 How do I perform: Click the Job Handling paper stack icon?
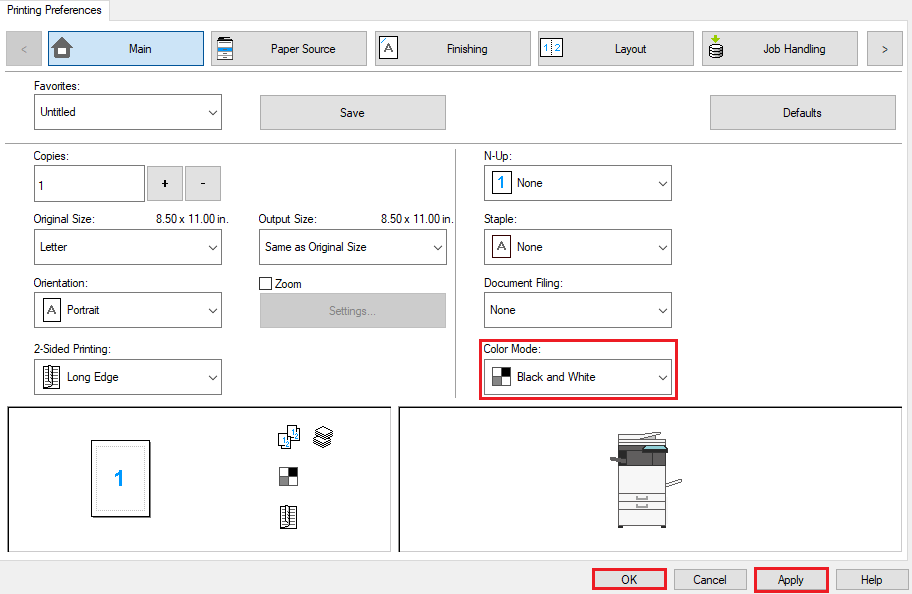716,47
